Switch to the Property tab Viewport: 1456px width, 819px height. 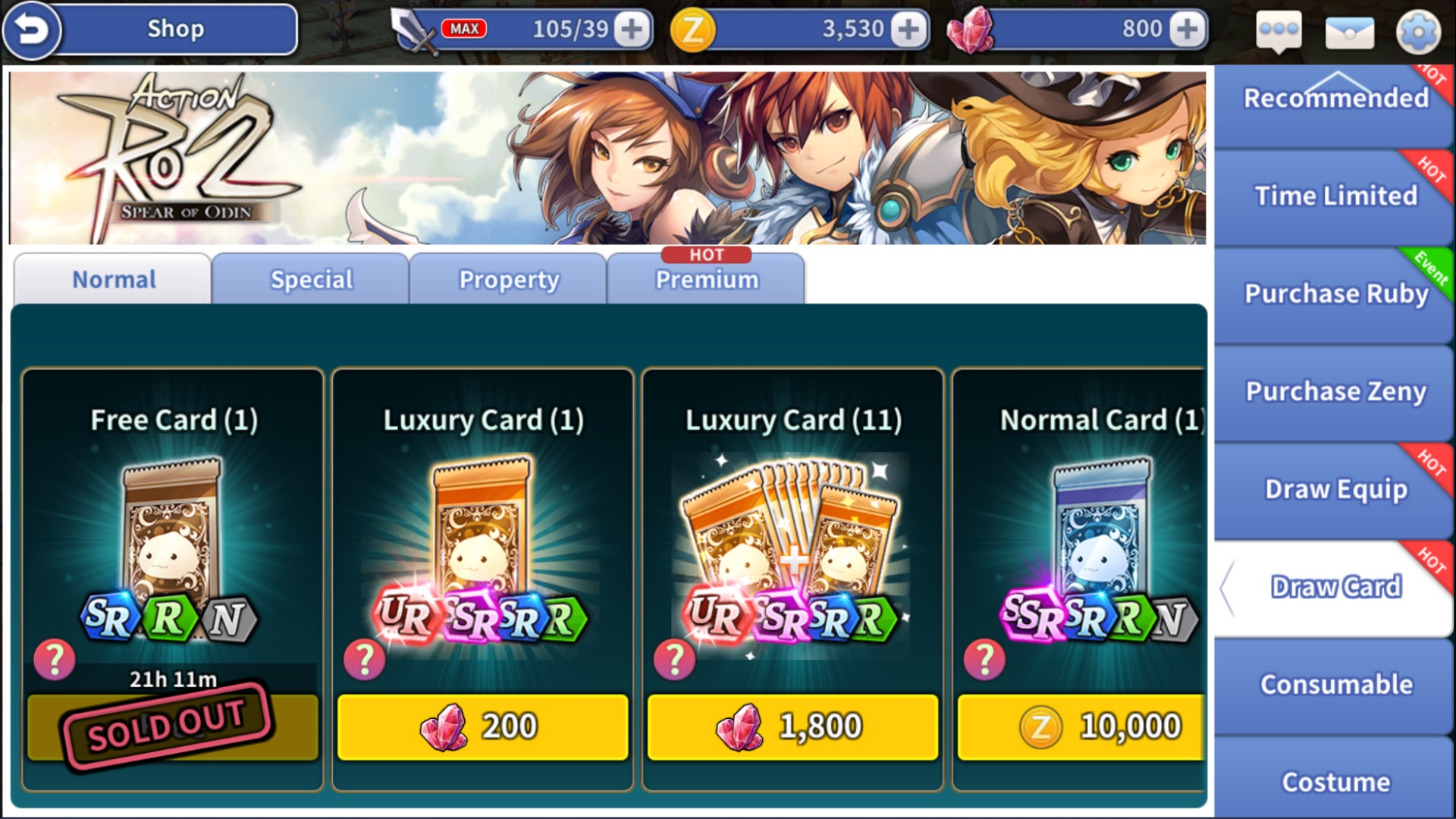[509, 279]
